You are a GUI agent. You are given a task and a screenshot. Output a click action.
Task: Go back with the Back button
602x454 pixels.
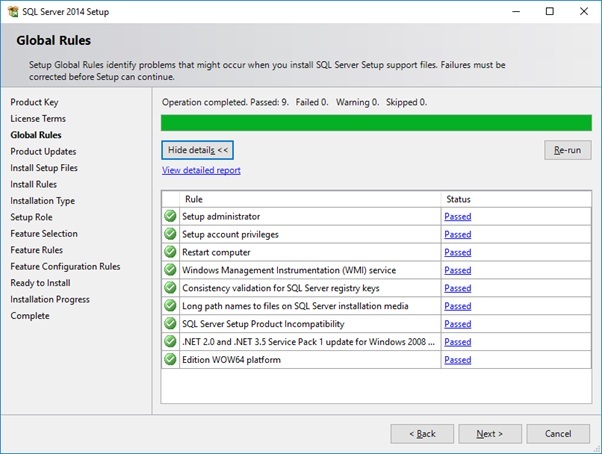click(x=422, y=434)
